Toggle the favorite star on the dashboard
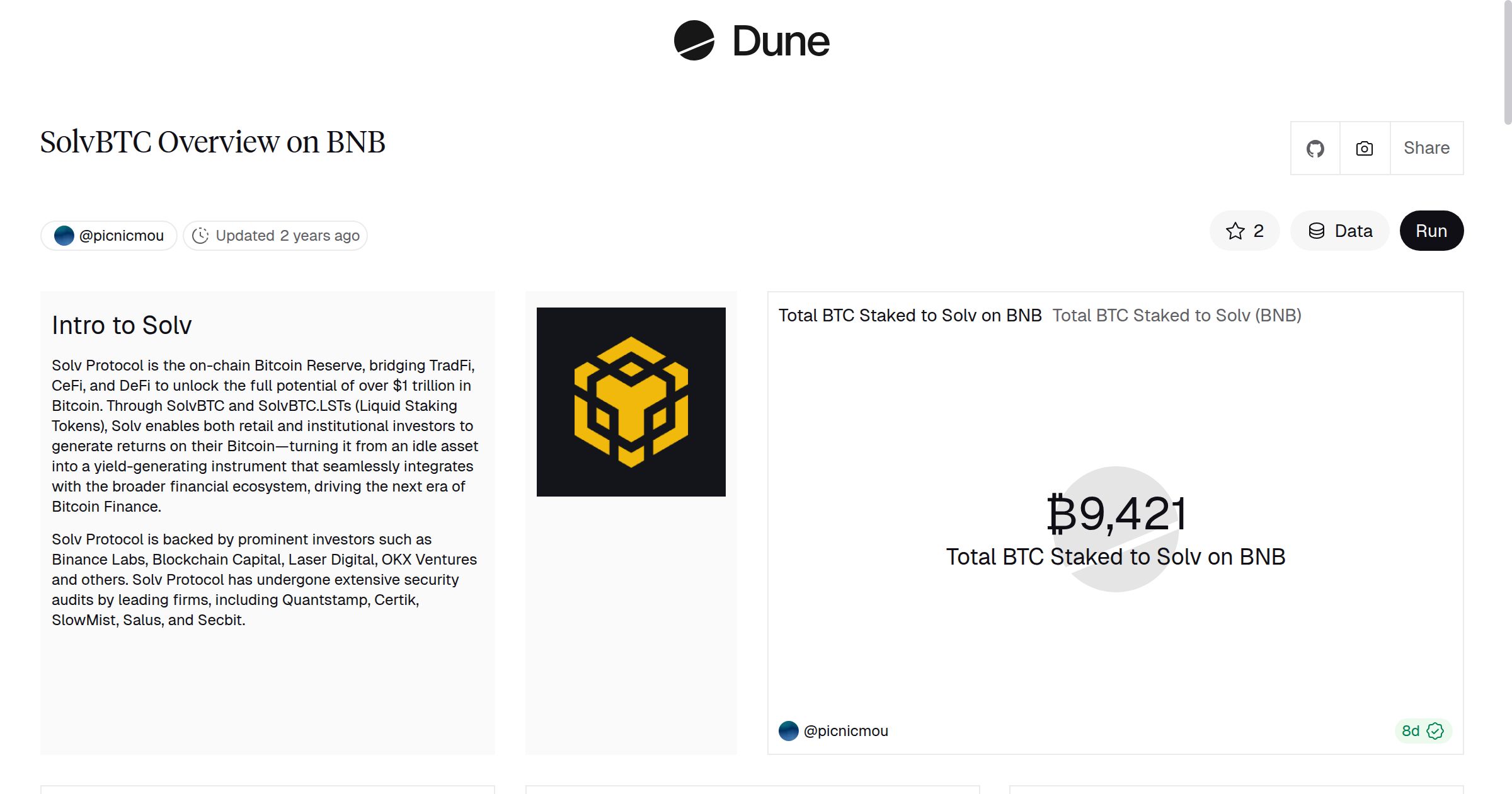 1235,231
